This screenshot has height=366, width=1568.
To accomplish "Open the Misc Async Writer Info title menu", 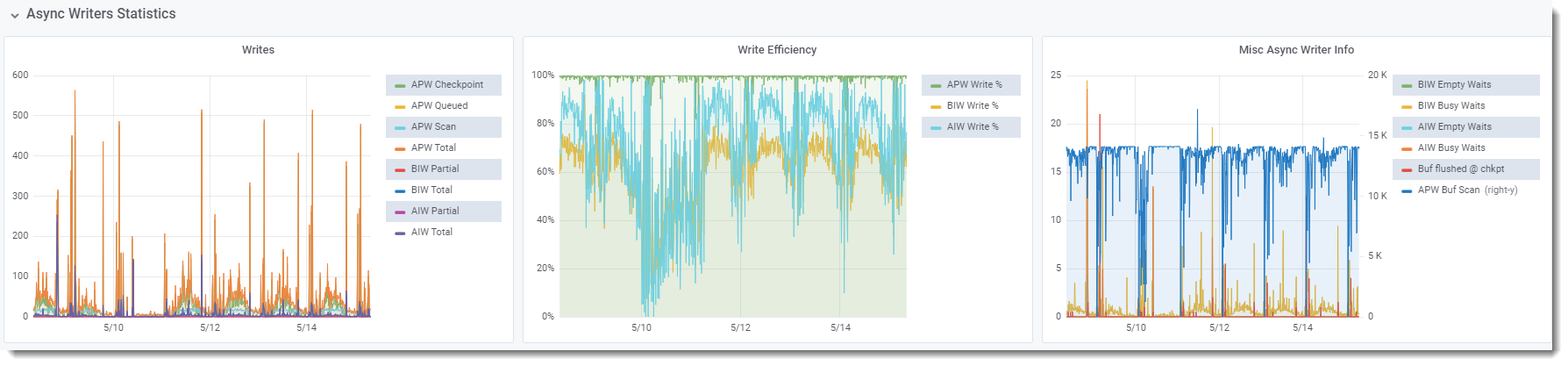I will click(1296, 50).
